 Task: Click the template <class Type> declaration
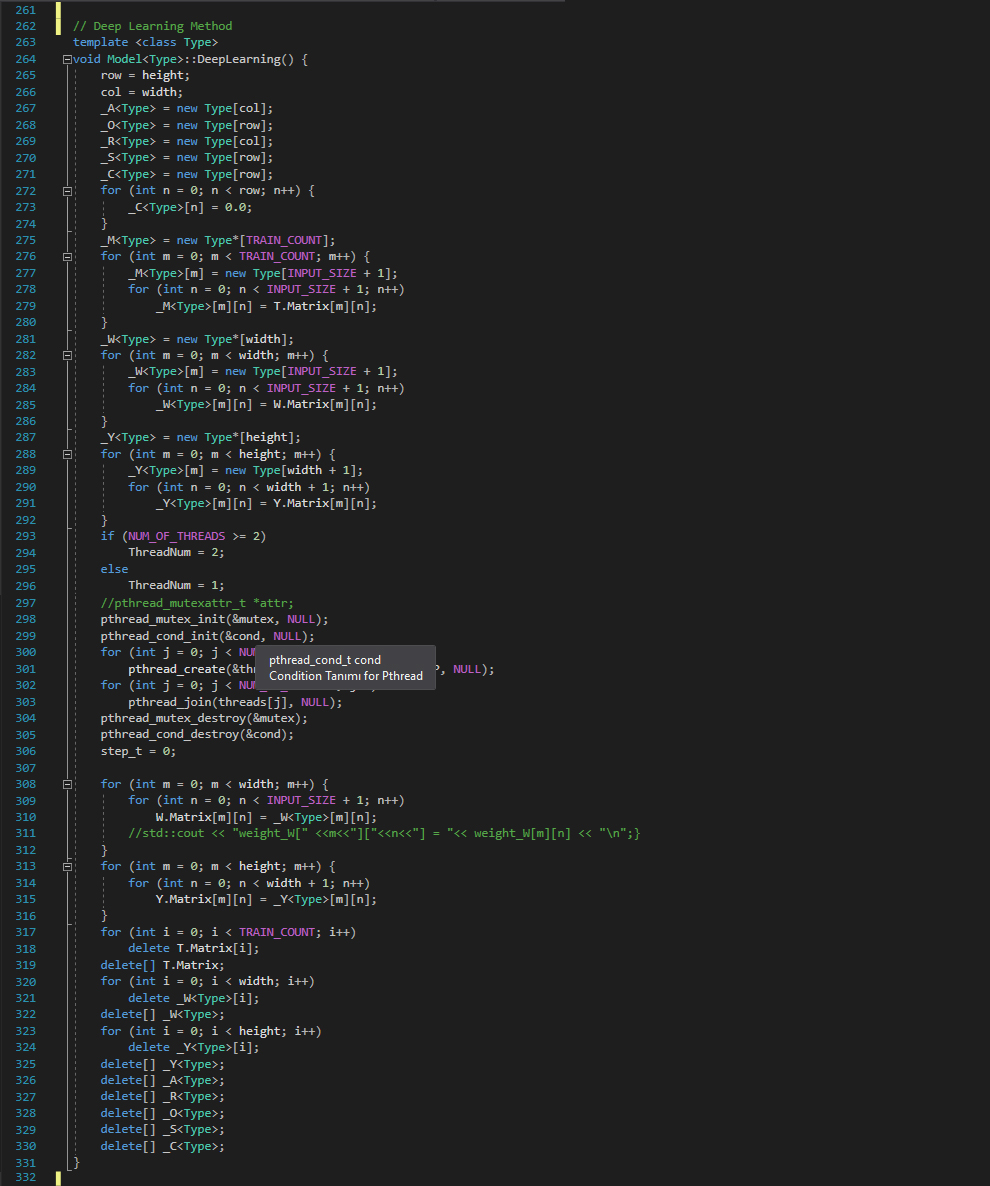coord(145,42)
